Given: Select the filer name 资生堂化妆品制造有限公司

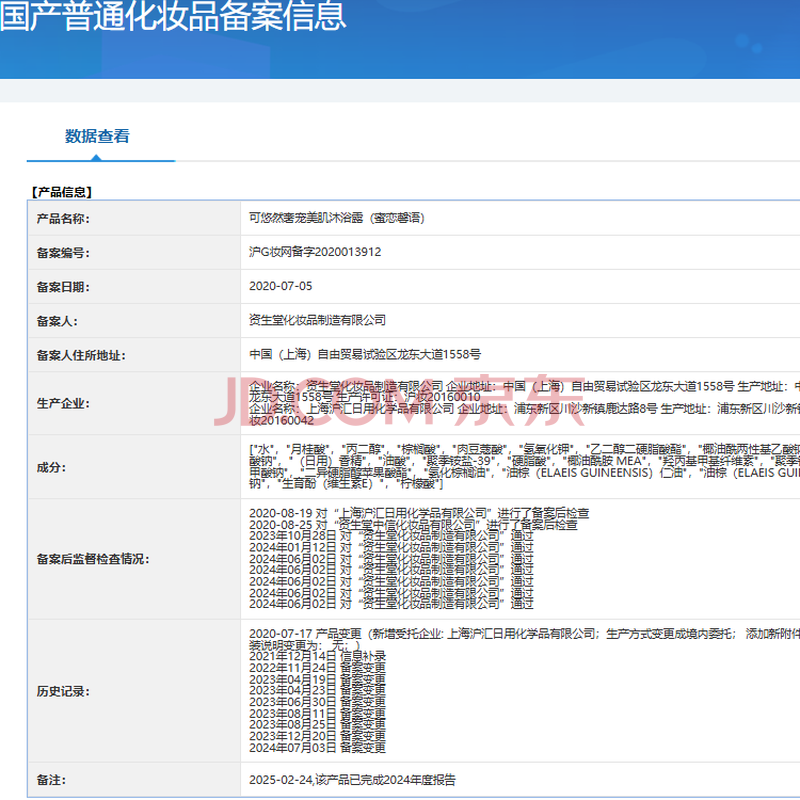Looking at the screenshot, I should point(317,321).
